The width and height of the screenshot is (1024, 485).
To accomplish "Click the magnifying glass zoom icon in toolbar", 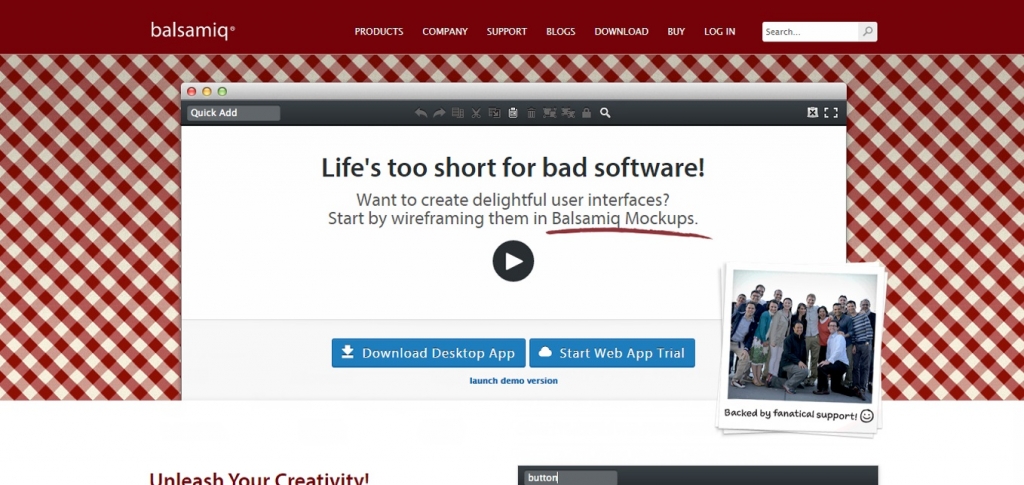I will point(605,113).
